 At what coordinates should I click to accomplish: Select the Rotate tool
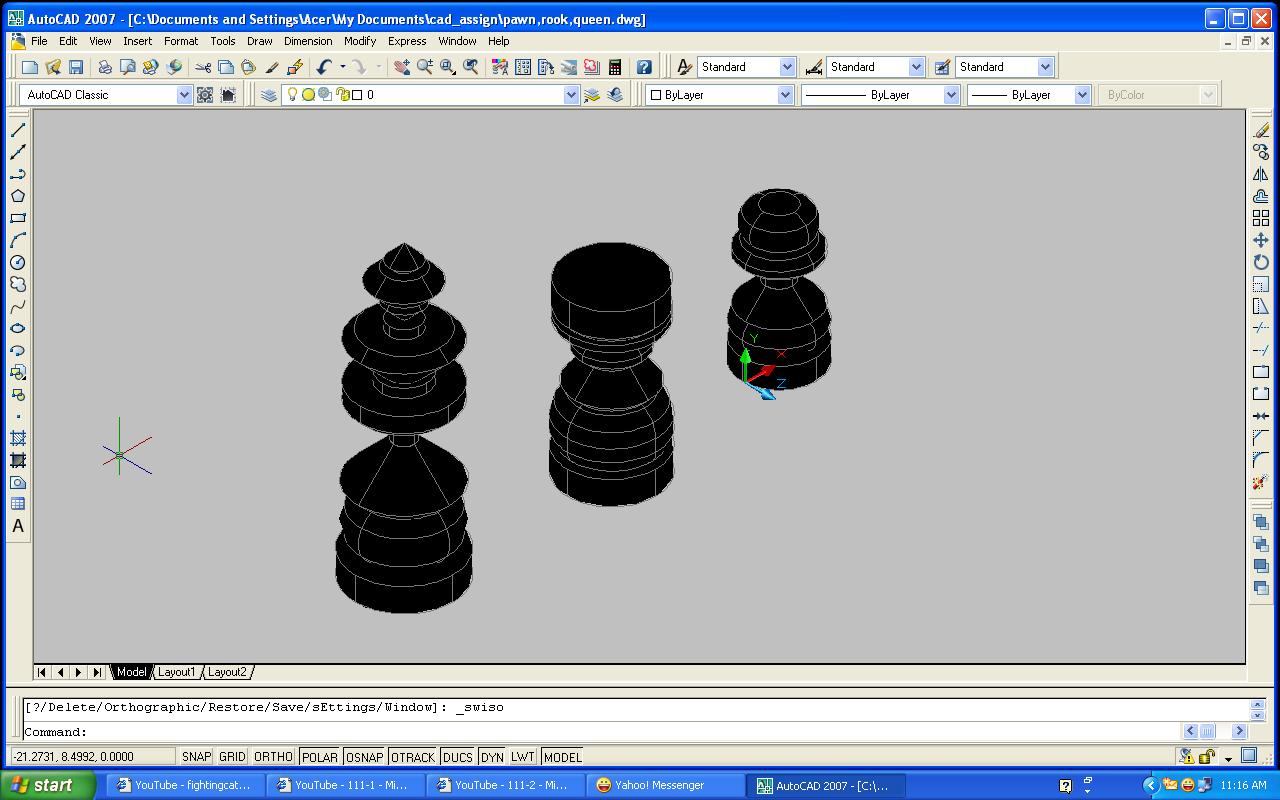(x=1261, y=262)
